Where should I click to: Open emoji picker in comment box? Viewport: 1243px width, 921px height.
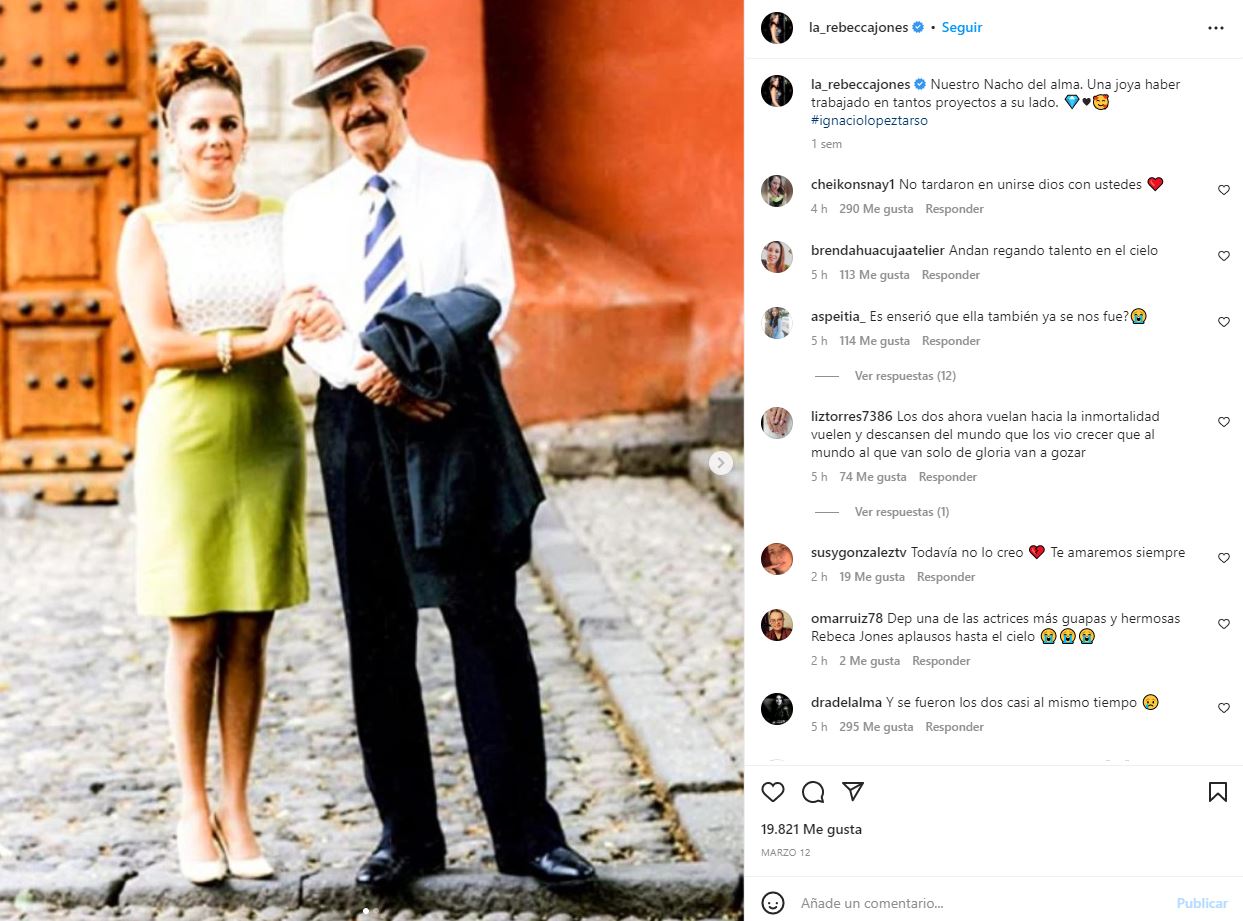773,903
